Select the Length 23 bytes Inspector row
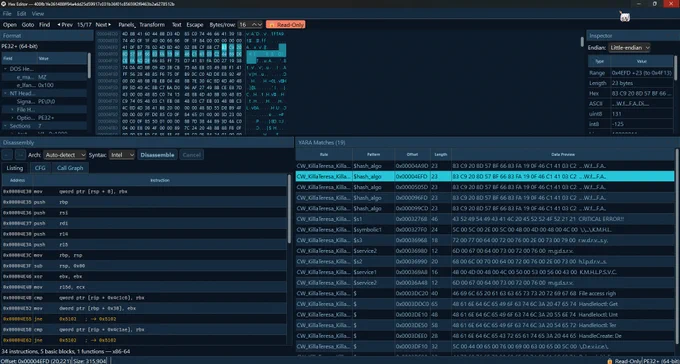The height and width of the screenshot is (364, 680). 631,83
